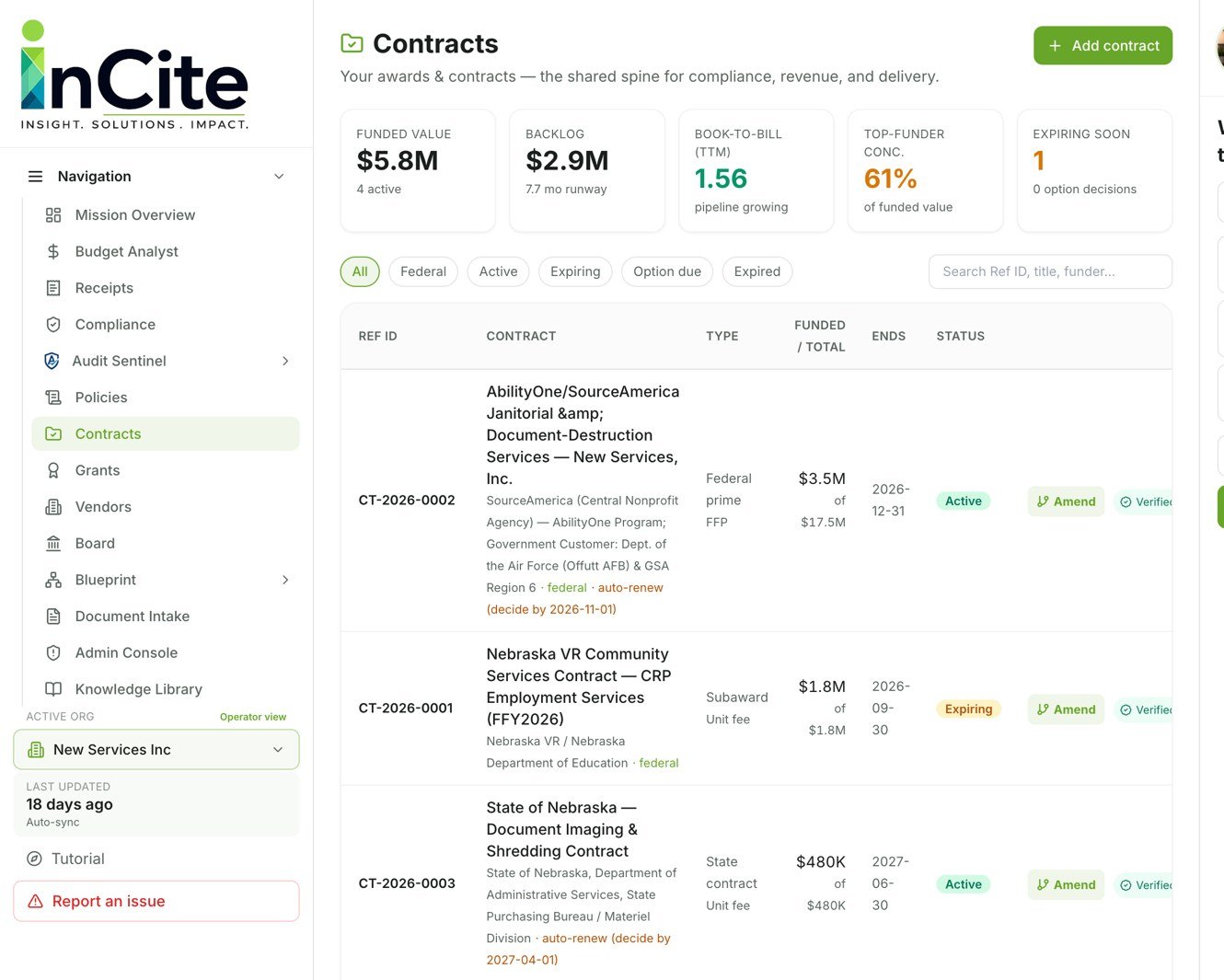Click the Top-Funder Conc. card
The height and width of the screenshot is (980, 1224).
[925, 170]
